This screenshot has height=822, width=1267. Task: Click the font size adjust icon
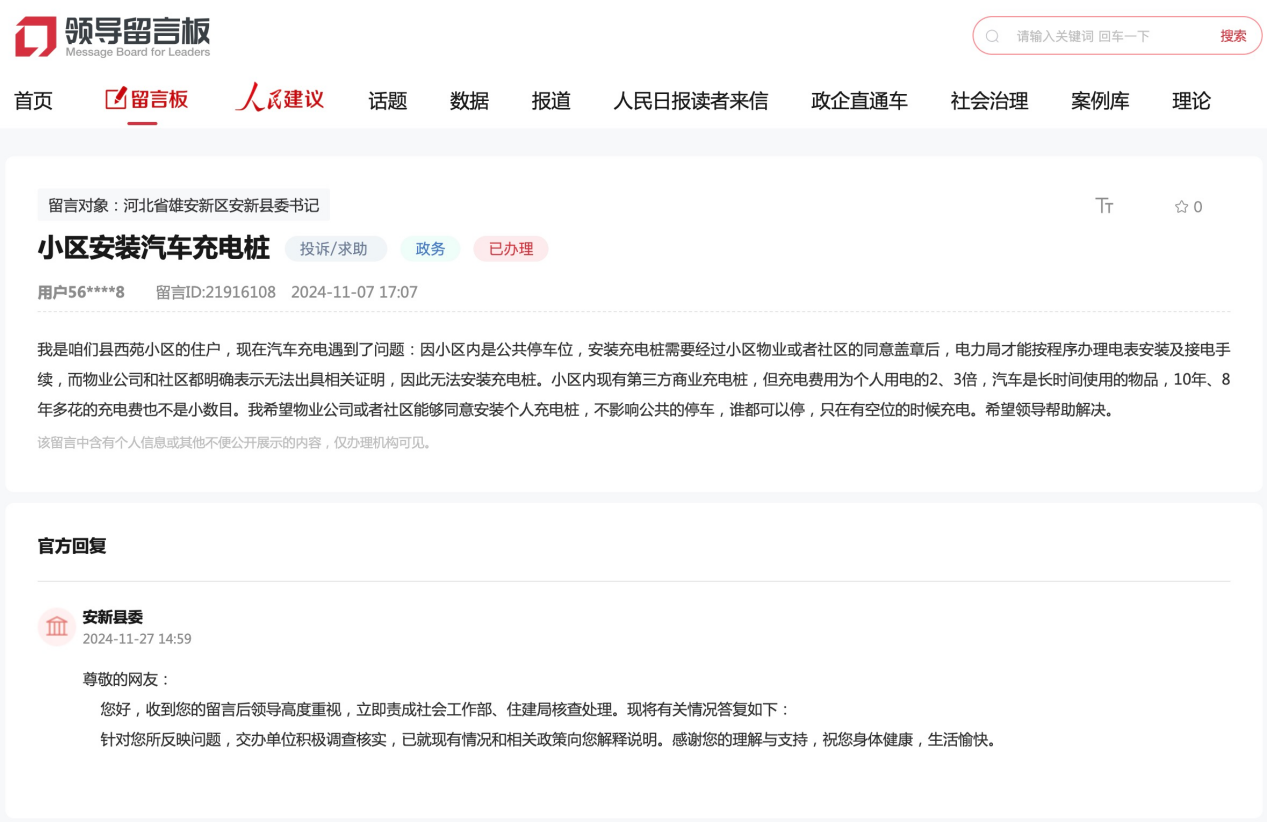click(1104, 206)
